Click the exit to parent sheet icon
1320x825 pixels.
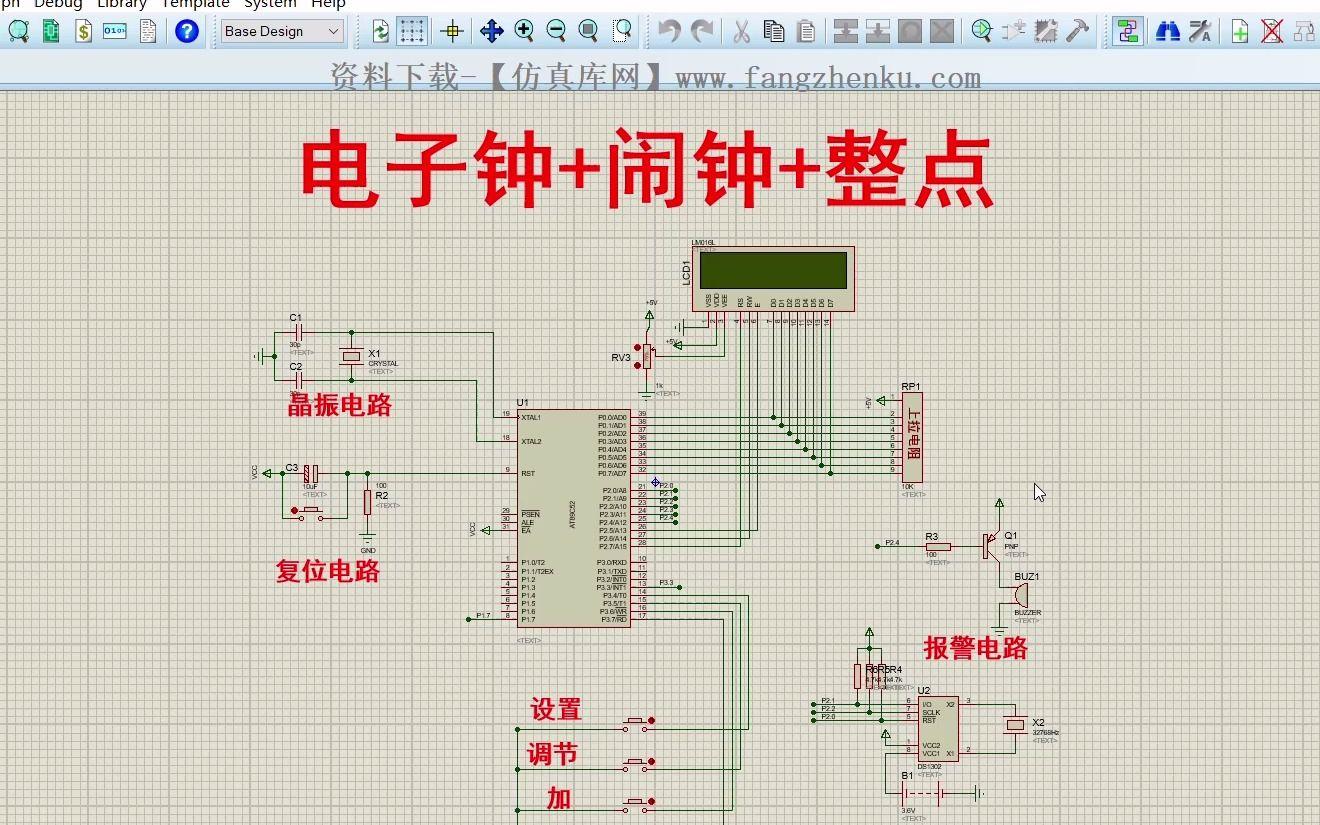point(1304,31)
